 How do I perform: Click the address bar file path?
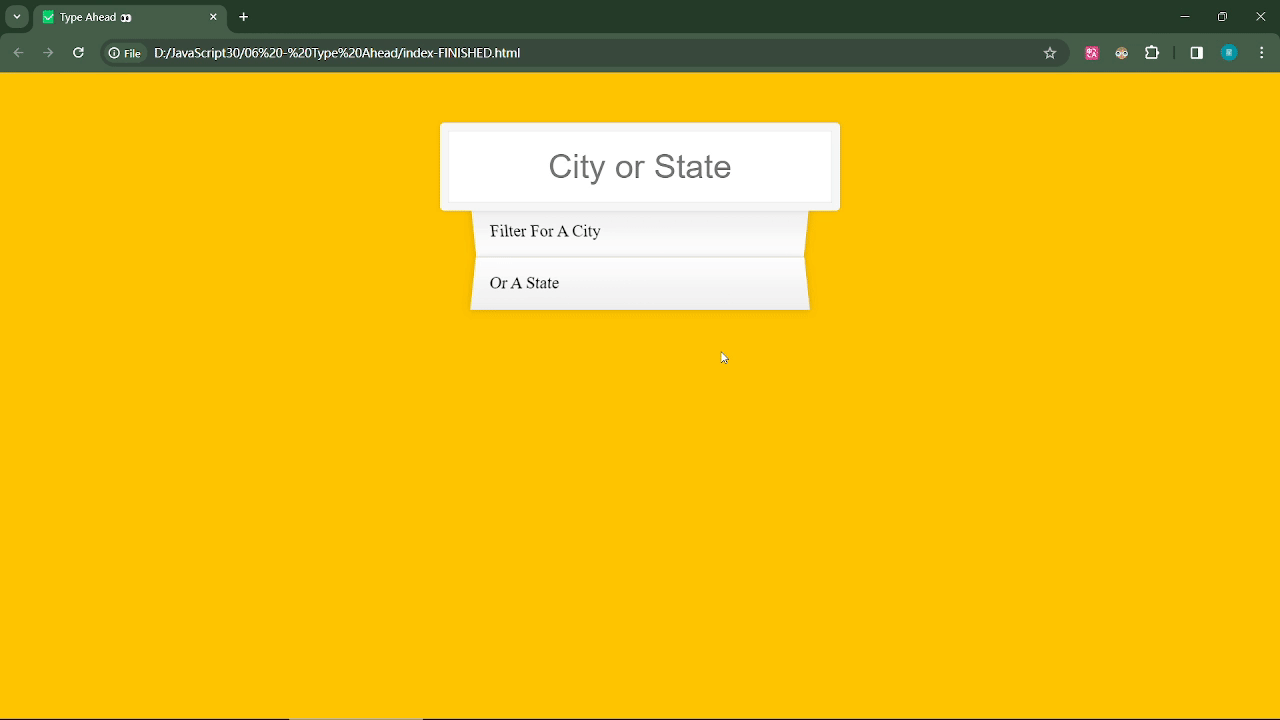click(x=337, y=53)
